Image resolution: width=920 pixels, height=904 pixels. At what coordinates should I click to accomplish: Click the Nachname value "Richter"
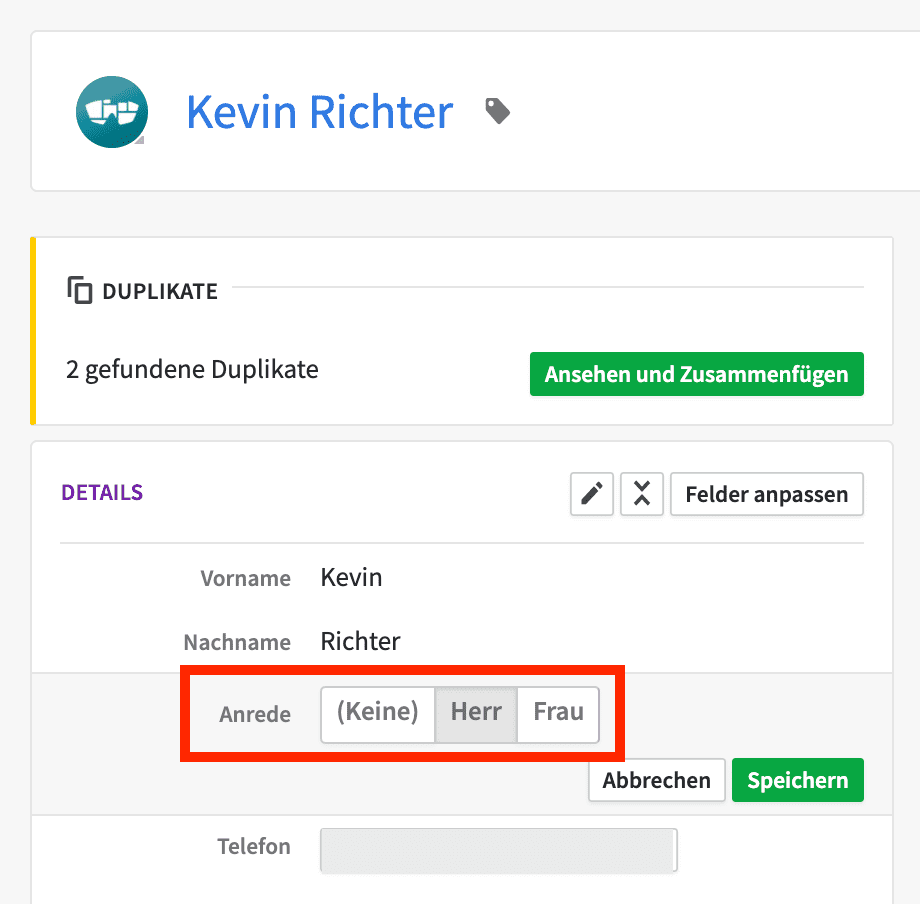pos(360,641)
